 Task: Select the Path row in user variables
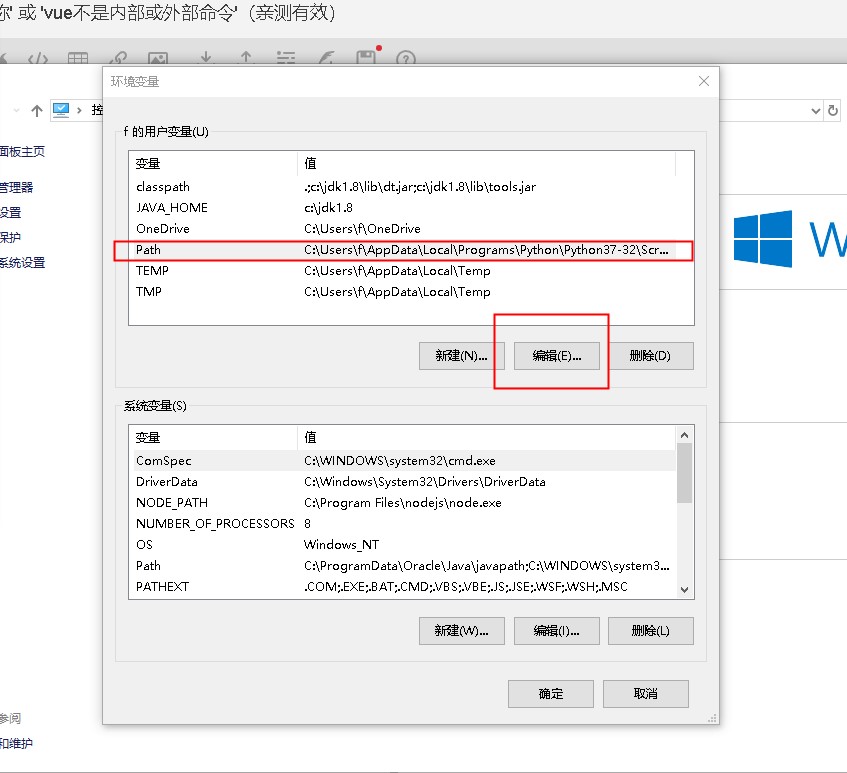coord(405,250)
